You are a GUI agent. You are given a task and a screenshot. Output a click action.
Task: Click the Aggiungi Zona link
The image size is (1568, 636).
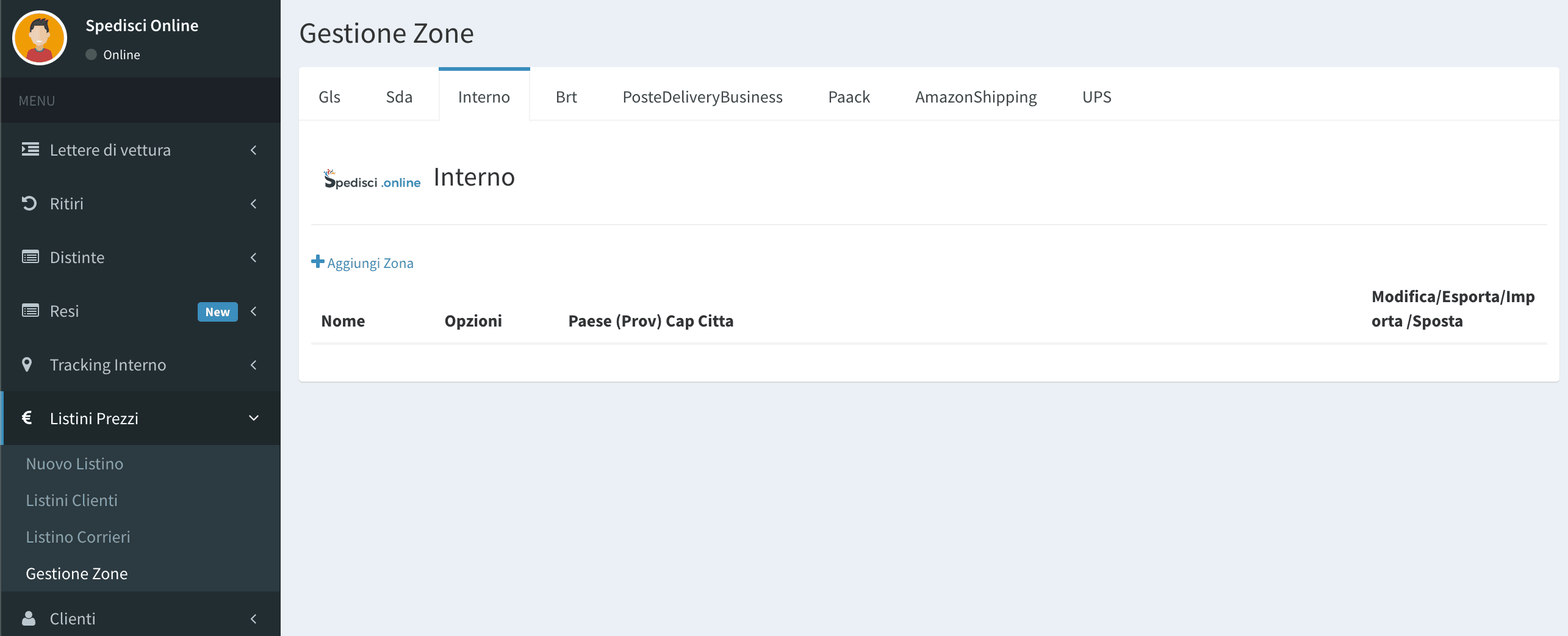tap(370, 263)
